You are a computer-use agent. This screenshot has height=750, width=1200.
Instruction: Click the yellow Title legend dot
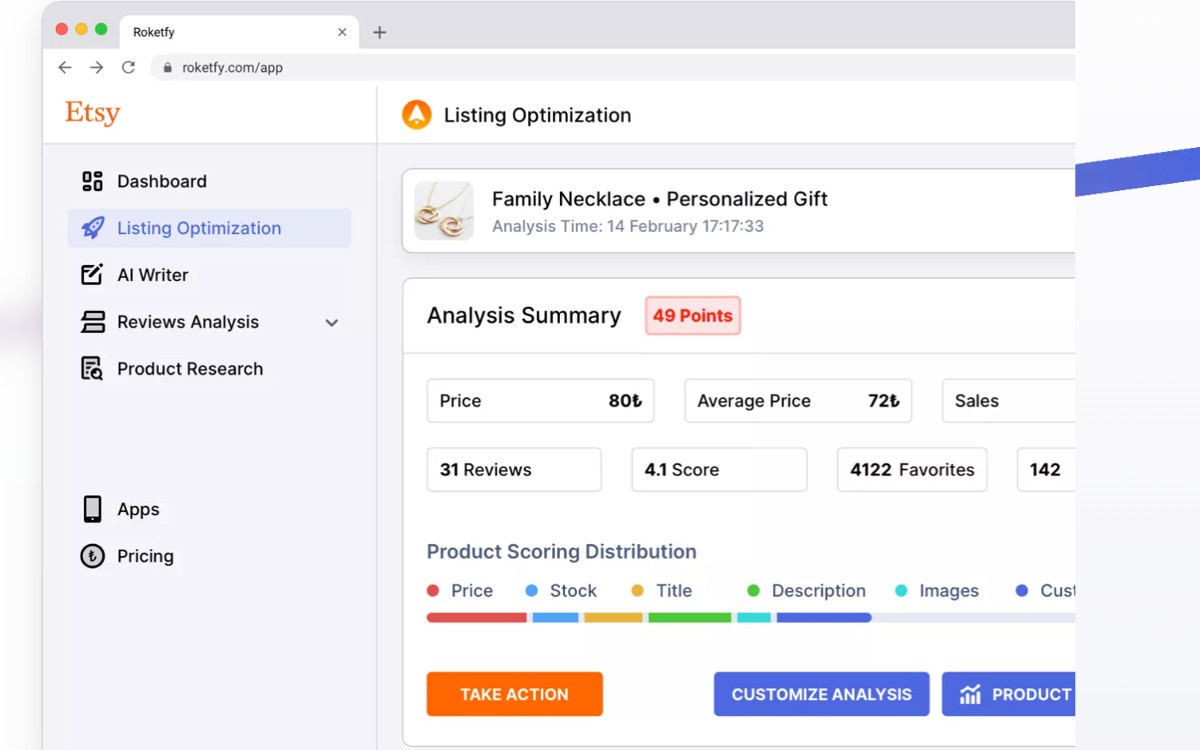click(638, 591)
